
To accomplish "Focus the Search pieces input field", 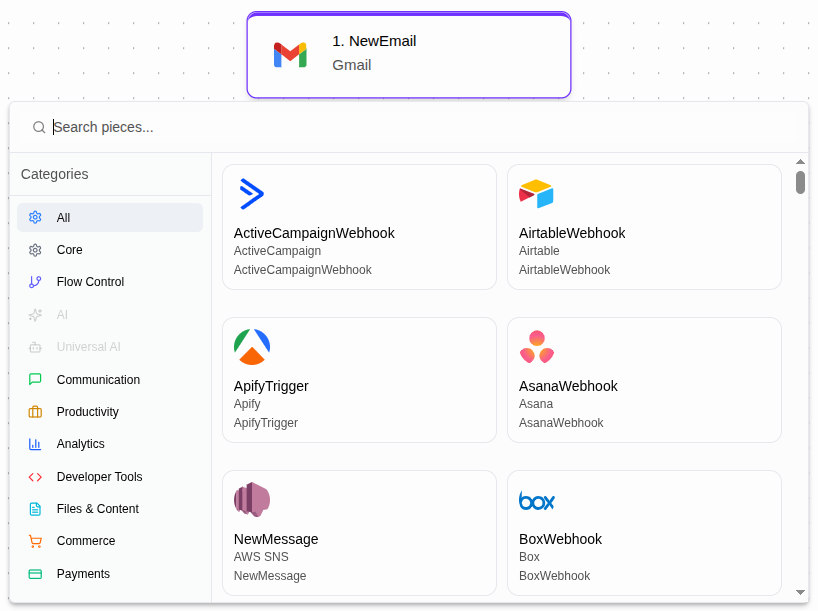I will pos(400,127).
